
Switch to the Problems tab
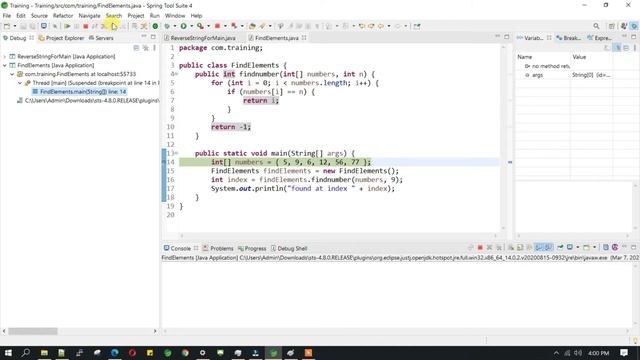pos(218,248)
